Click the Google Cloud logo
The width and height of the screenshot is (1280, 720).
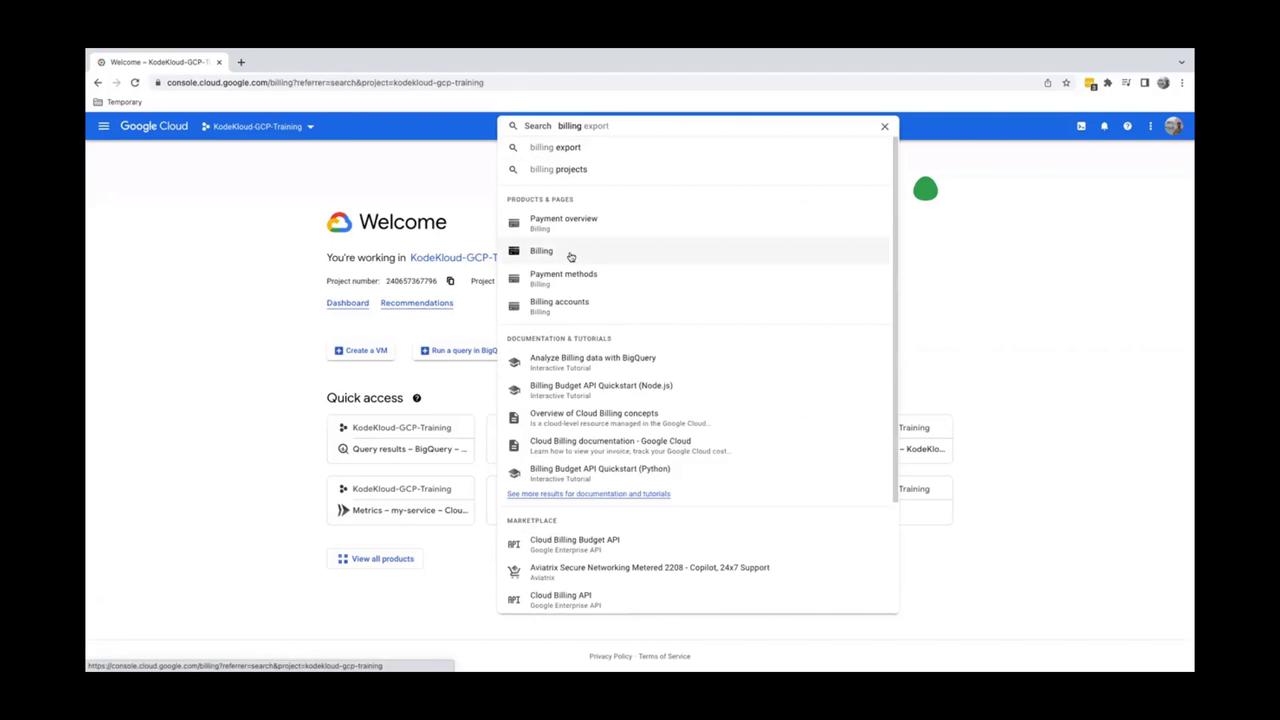[x=154, y=126]
